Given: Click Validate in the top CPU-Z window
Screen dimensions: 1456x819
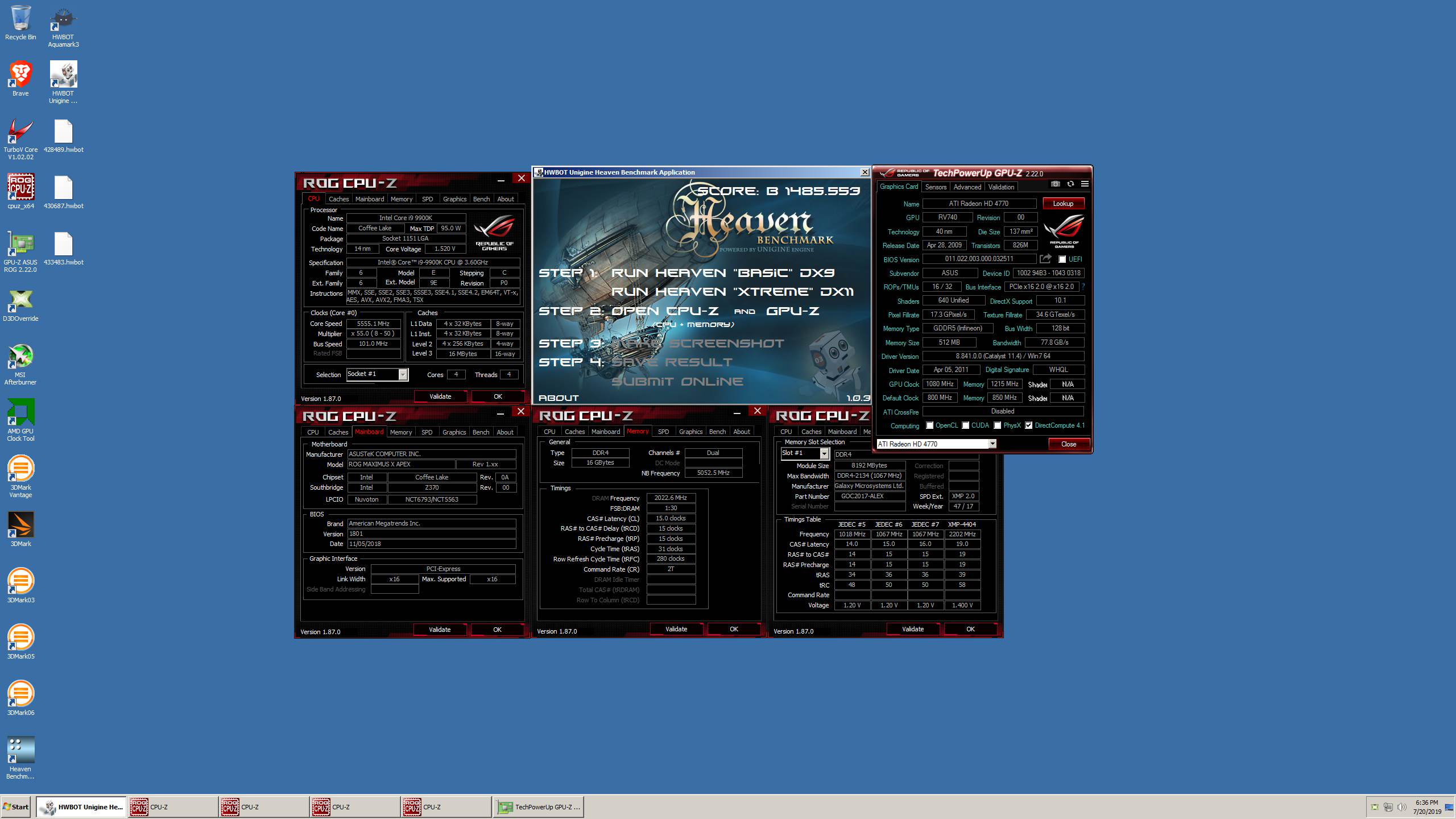Looking at the screenshot, I should coord(440,396).
